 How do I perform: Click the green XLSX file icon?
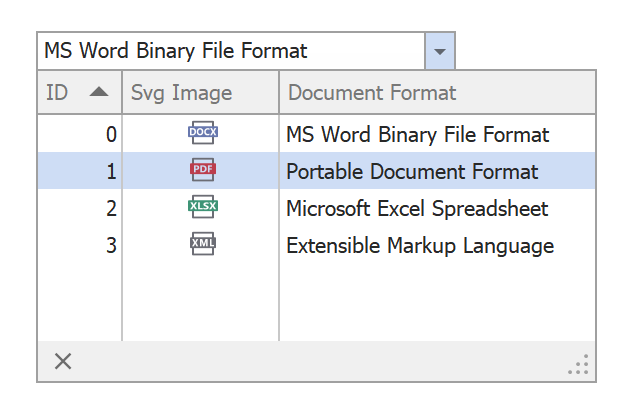202,208
